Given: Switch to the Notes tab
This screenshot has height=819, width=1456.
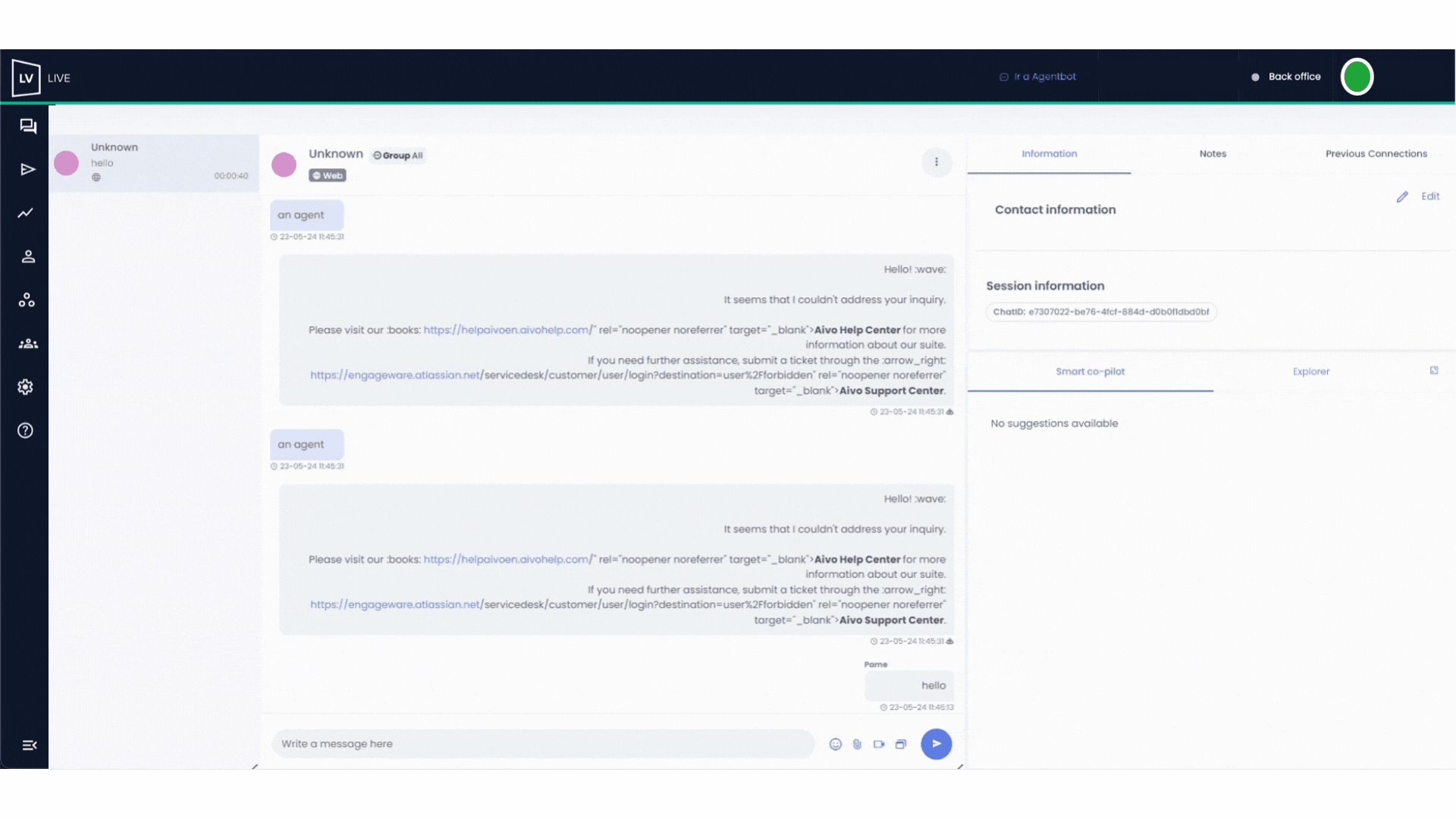Looking at the screenshot, I should click(x=1213, y=154).
